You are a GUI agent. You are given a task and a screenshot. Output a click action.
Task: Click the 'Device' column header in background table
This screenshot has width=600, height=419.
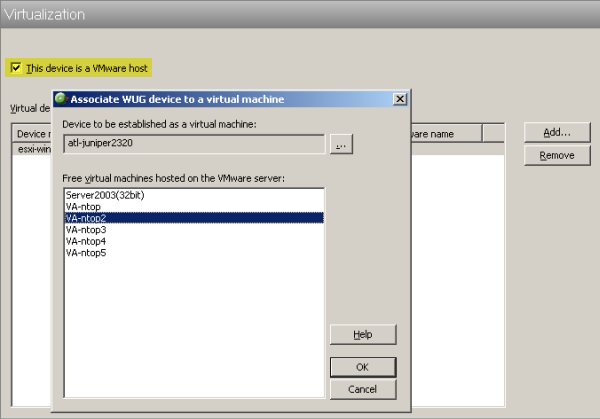click(x=32, y=134)
